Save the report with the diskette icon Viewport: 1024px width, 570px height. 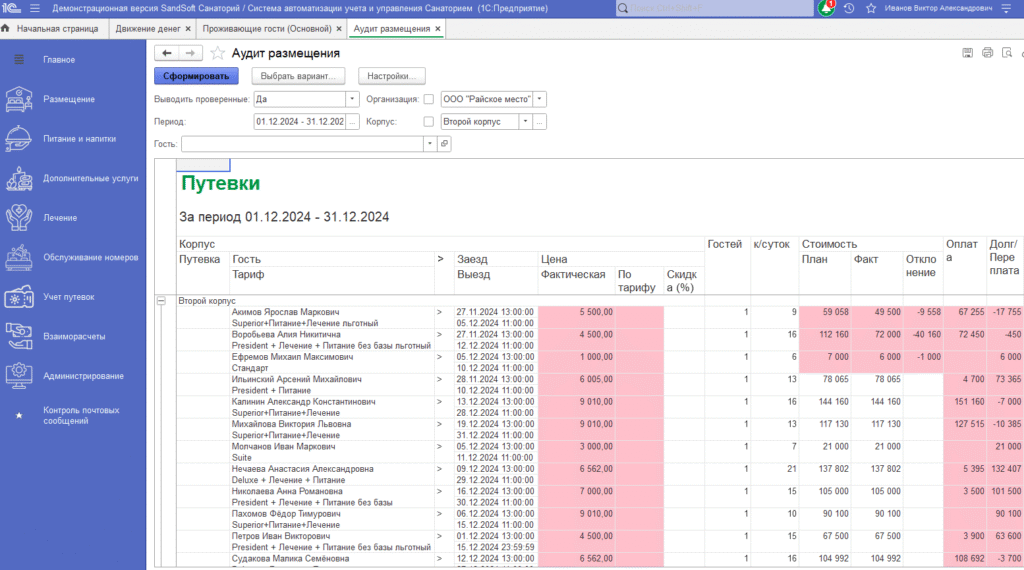click(967, 53)
